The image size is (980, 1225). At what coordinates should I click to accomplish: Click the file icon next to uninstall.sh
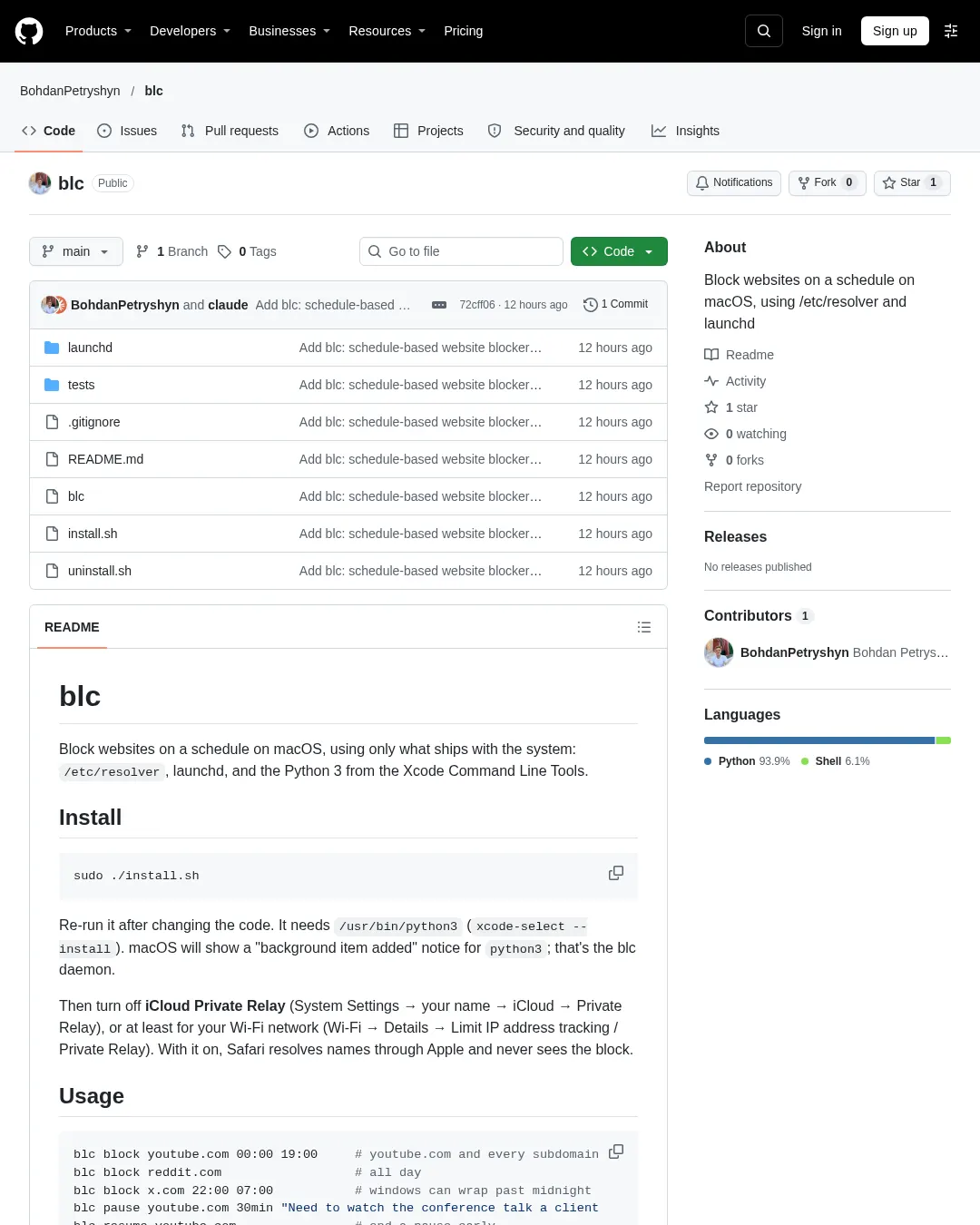coord(52,571)
